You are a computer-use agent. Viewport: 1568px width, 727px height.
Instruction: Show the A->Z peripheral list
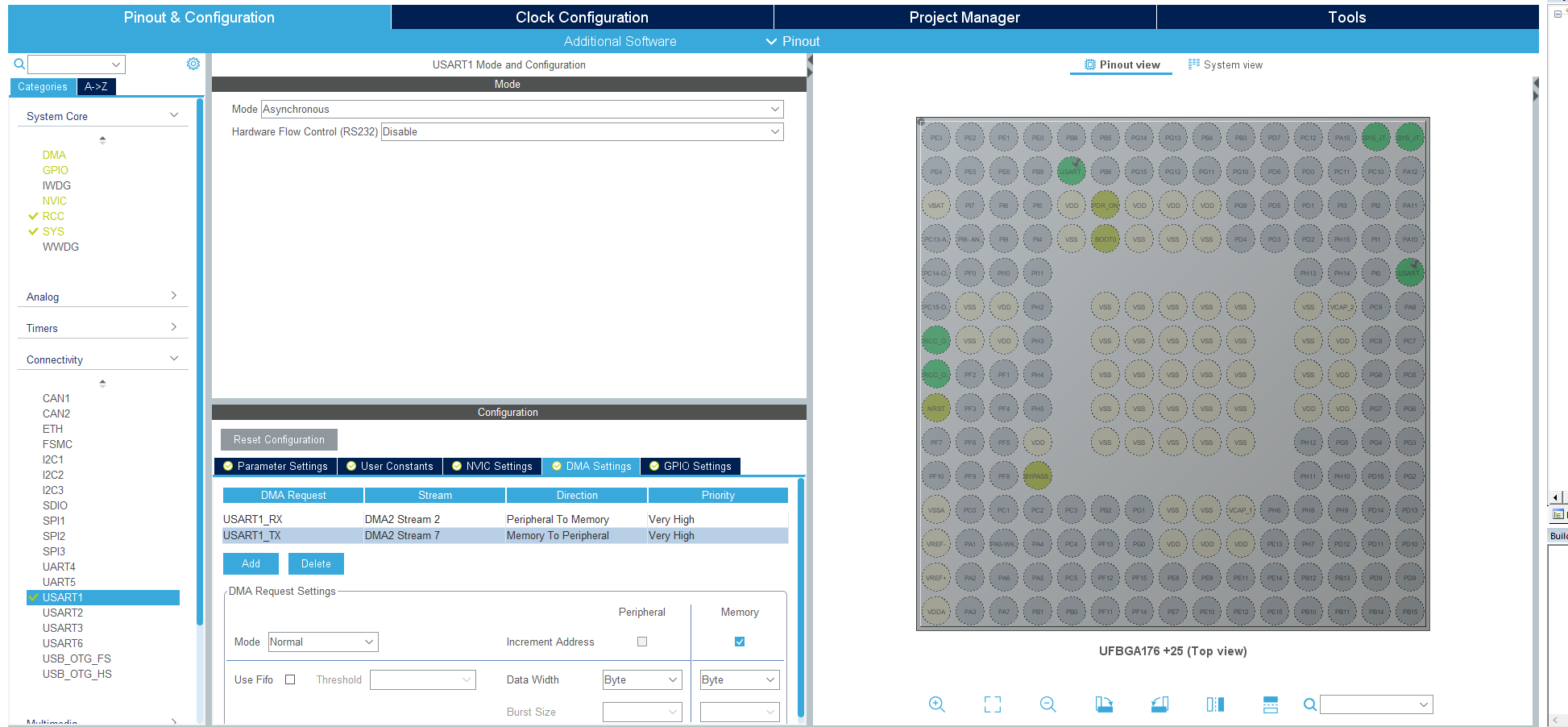(96, 86)
